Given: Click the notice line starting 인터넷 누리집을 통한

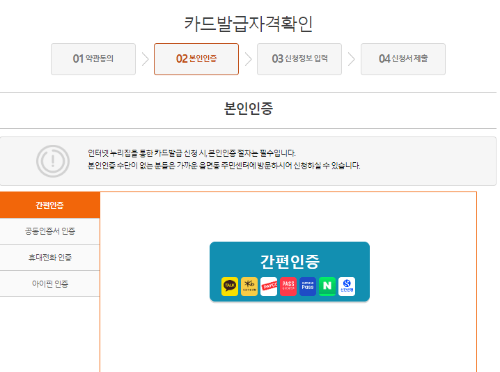Looking at the screenshot, I should (x=192, y=153).
